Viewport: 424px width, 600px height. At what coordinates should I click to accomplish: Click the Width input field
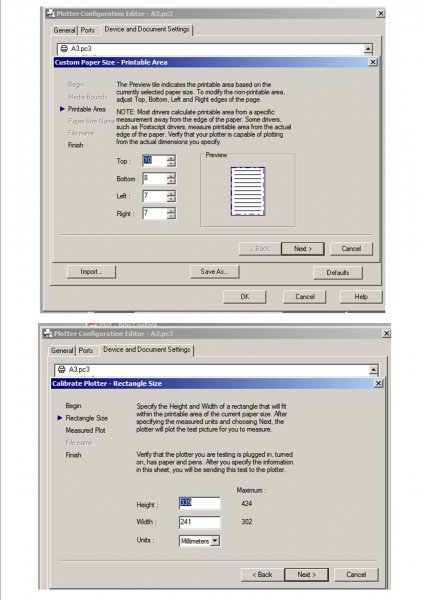200,522
